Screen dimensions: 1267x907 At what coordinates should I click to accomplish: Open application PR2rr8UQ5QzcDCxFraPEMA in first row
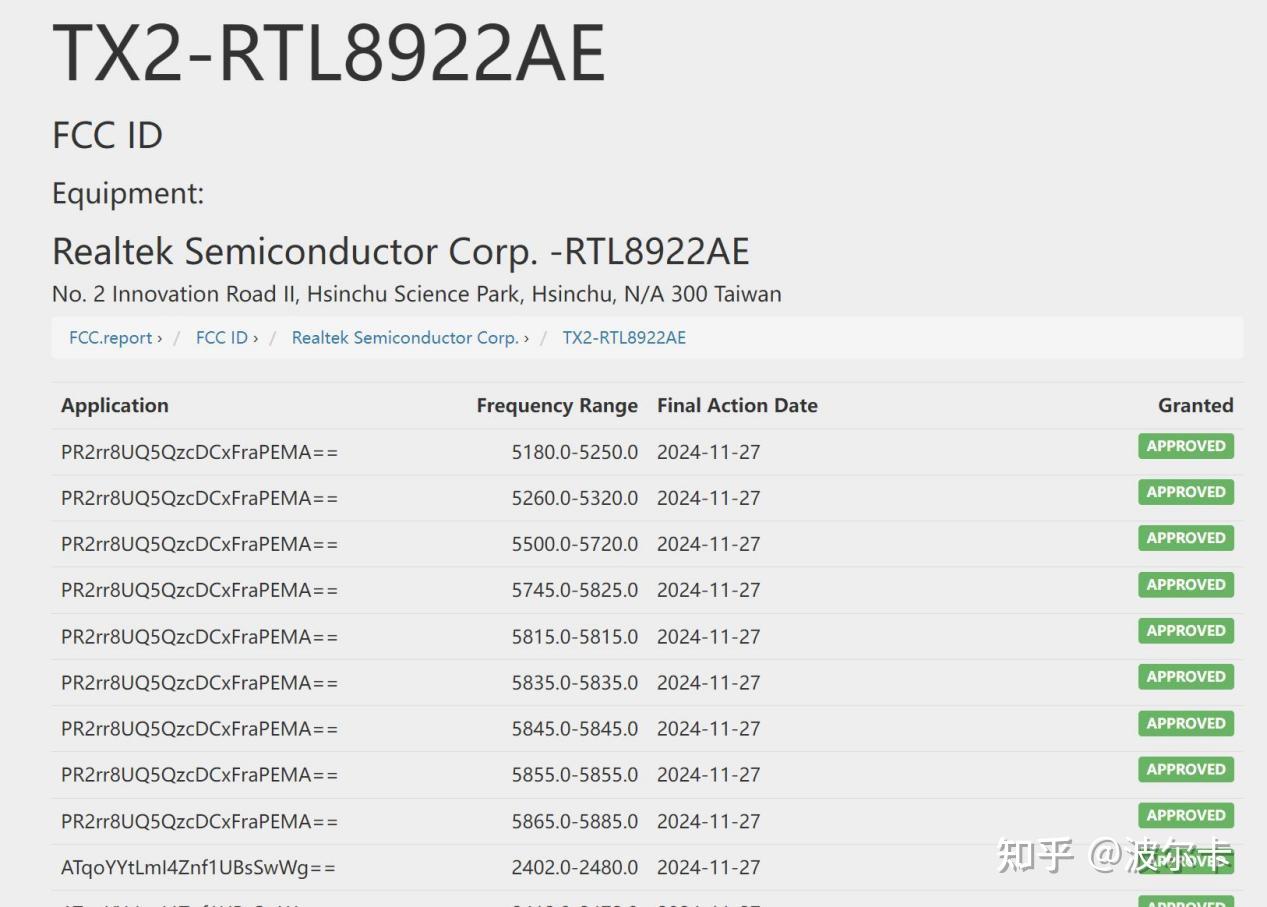pos(200,452)
